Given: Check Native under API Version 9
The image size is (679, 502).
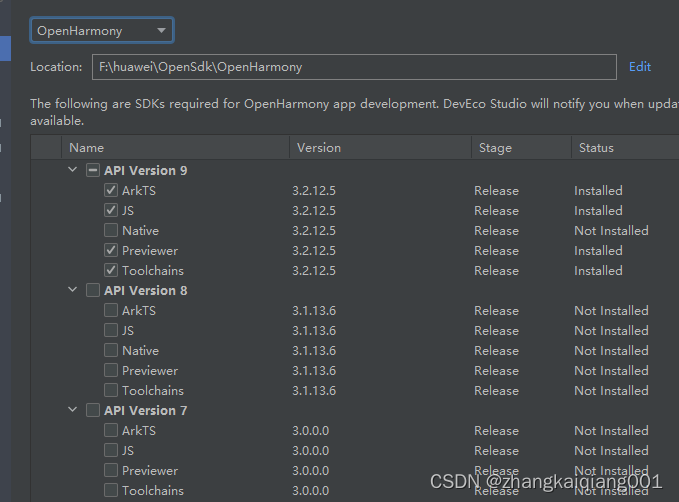Looking at the screenshot, I should tap(111, 230).
